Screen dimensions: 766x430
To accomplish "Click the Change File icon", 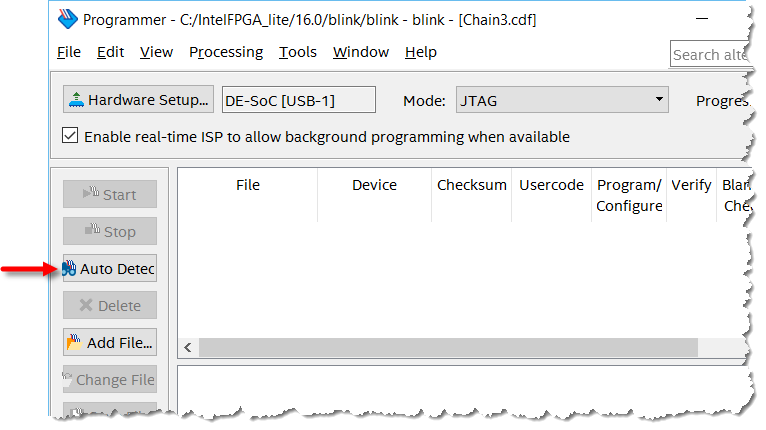I will point(68,379).
